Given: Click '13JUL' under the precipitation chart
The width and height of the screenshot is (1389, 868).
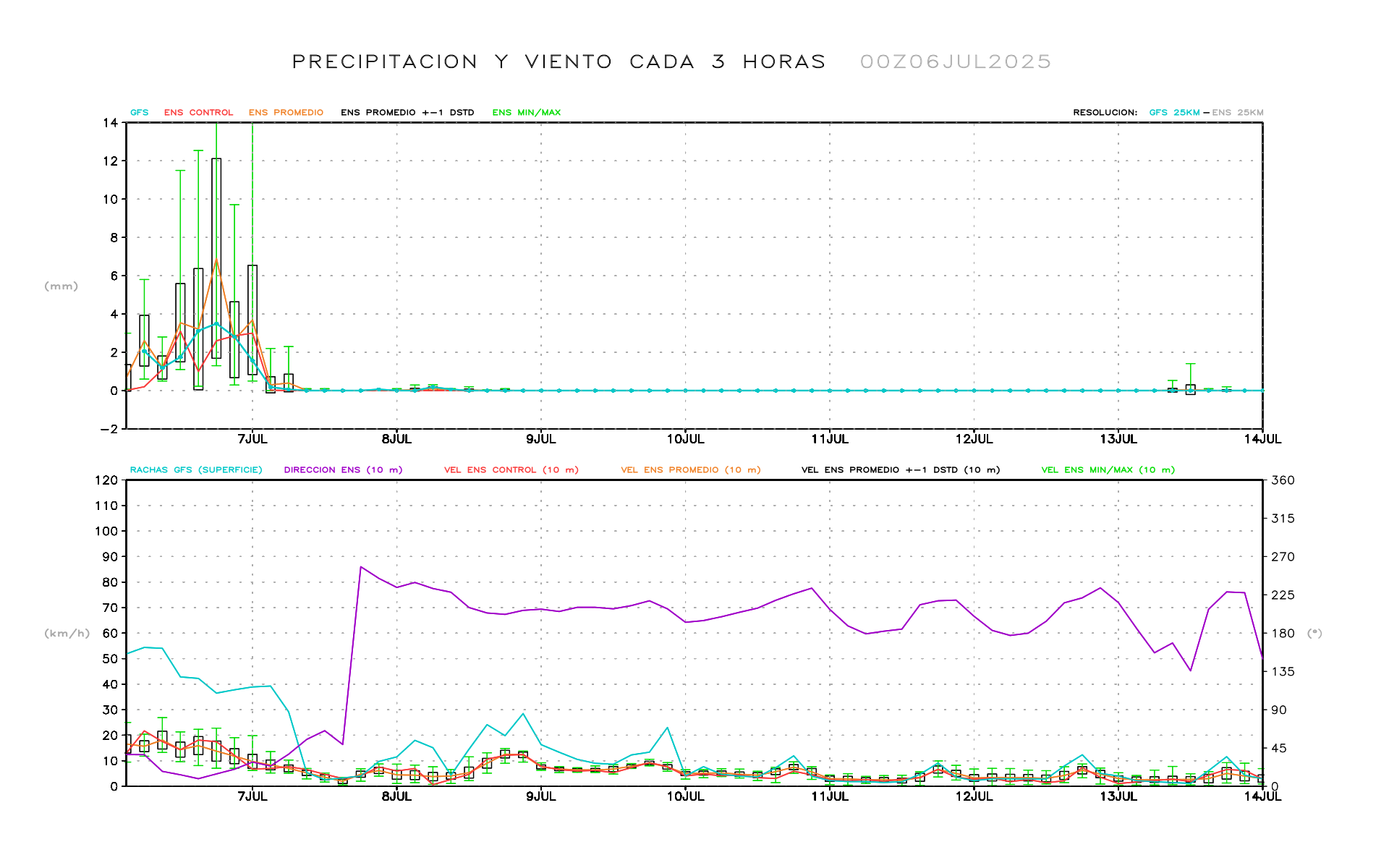Looking at the screenshot, I should pyautogui.click(x=1118, y=439).
